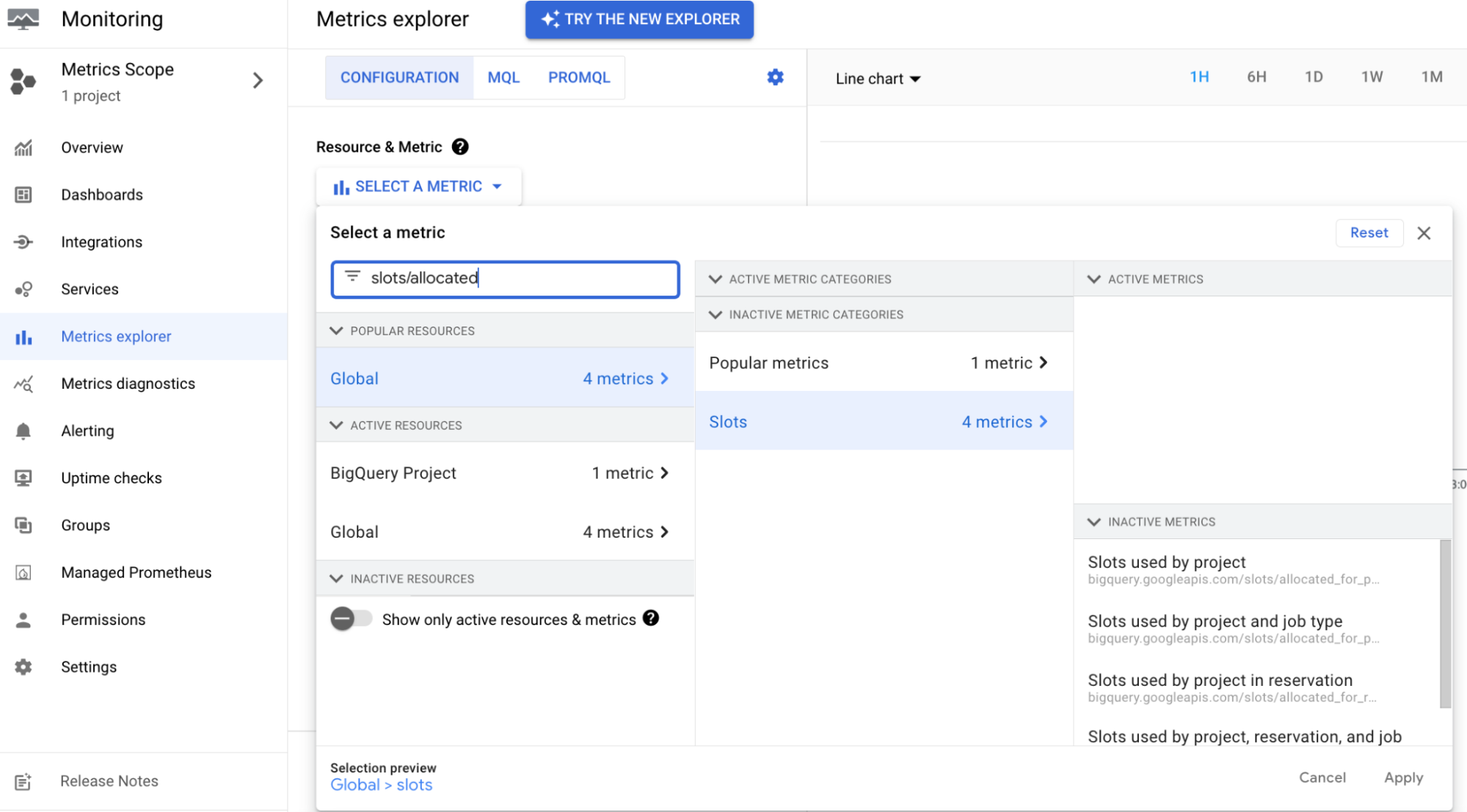The image size is (1467, 812).
Task: Select the PROMQL tab
Action: tap(580, 78)
